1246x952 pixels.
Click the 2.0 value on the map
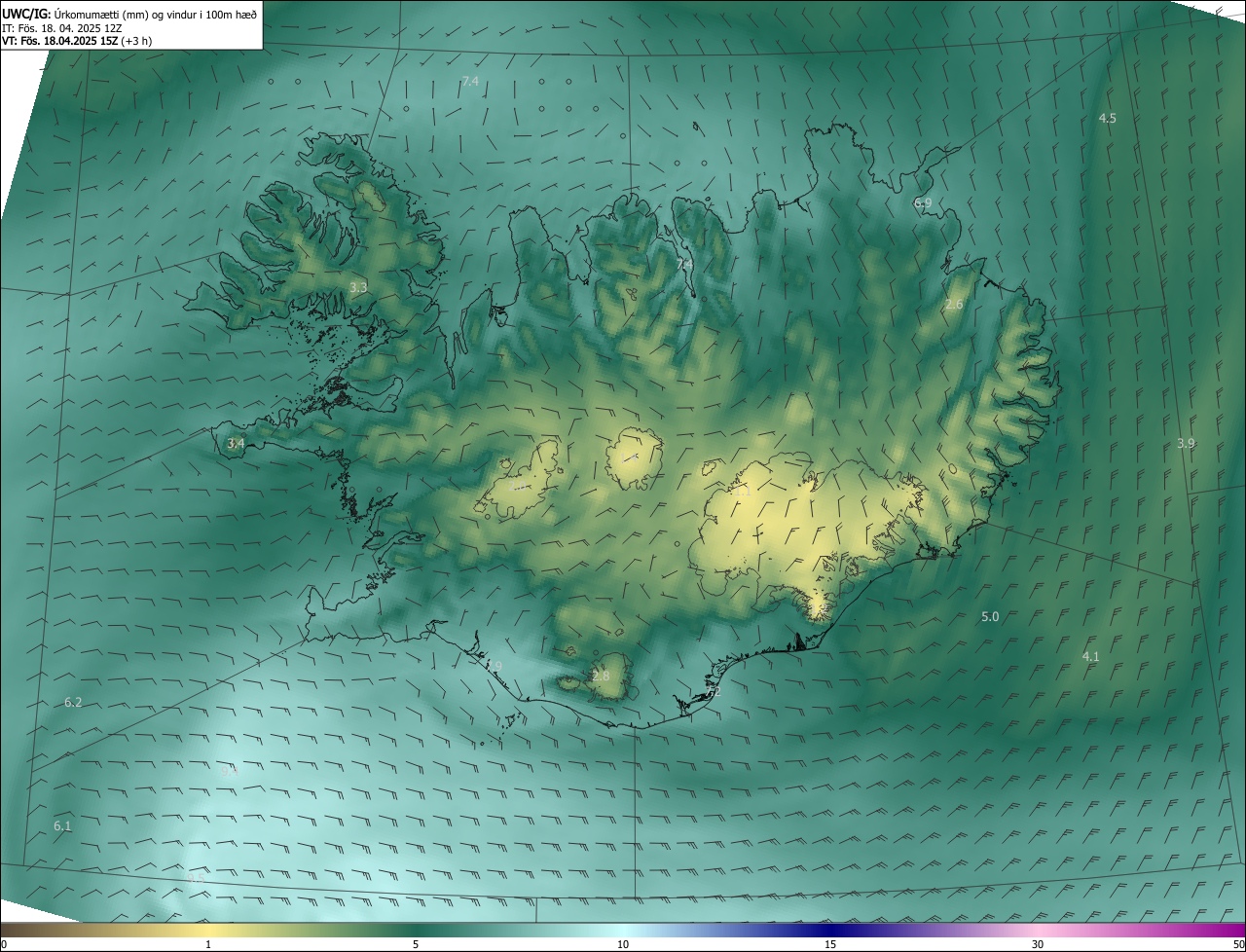[519, 486]
